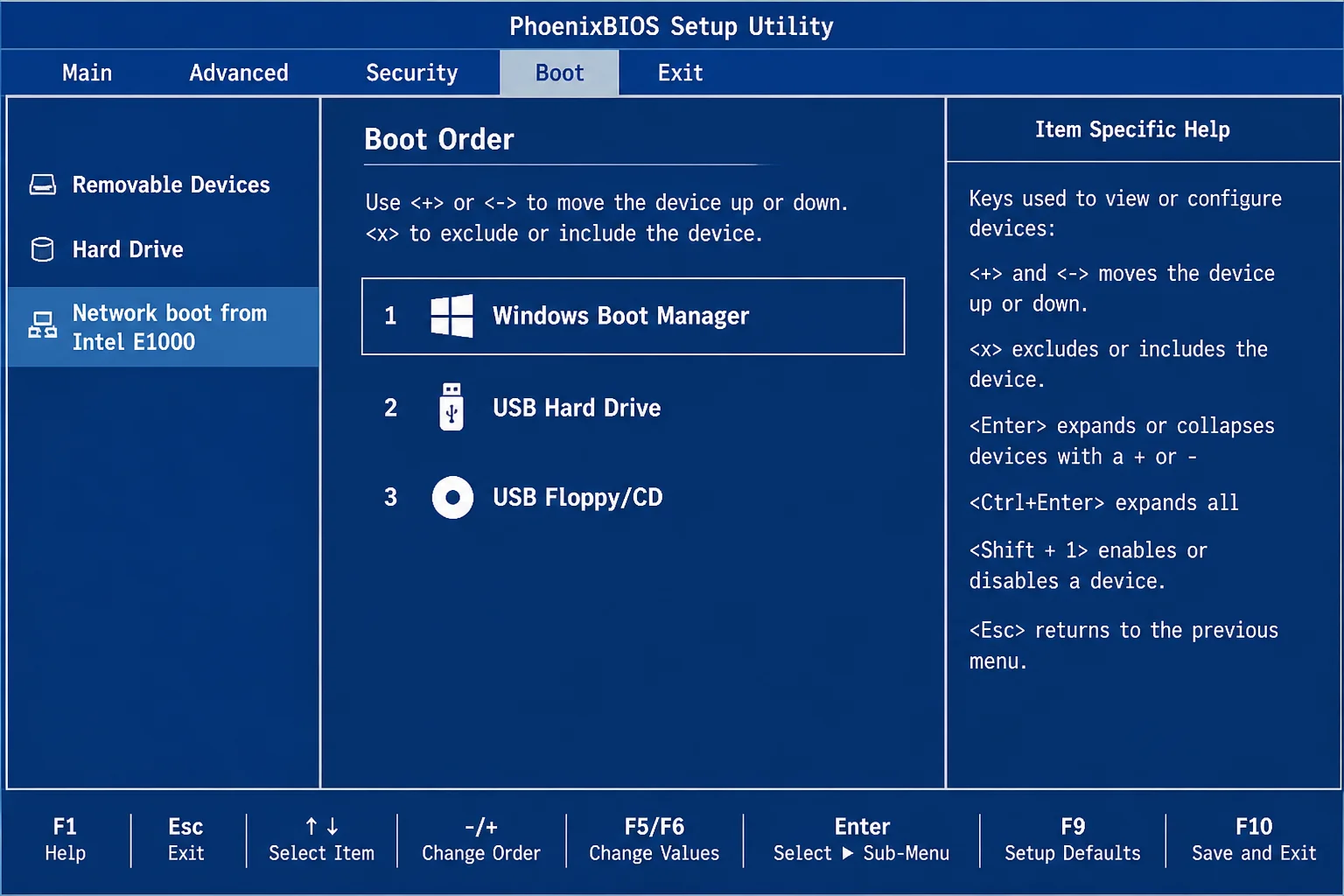The width and height of the screenshot is (1344, 896).
Task: Click the CD disc icon
Action: tap(452, 497)
